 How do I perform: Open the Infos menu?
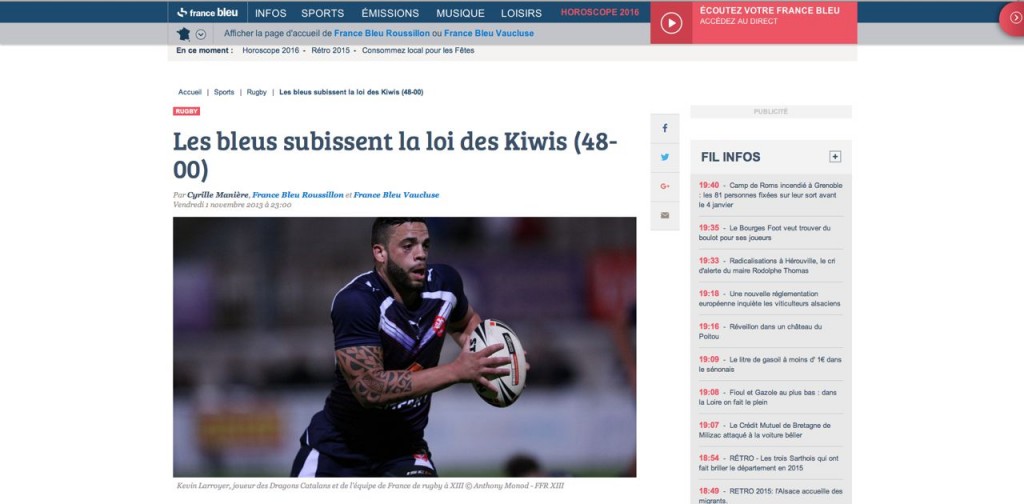(270, 13)
